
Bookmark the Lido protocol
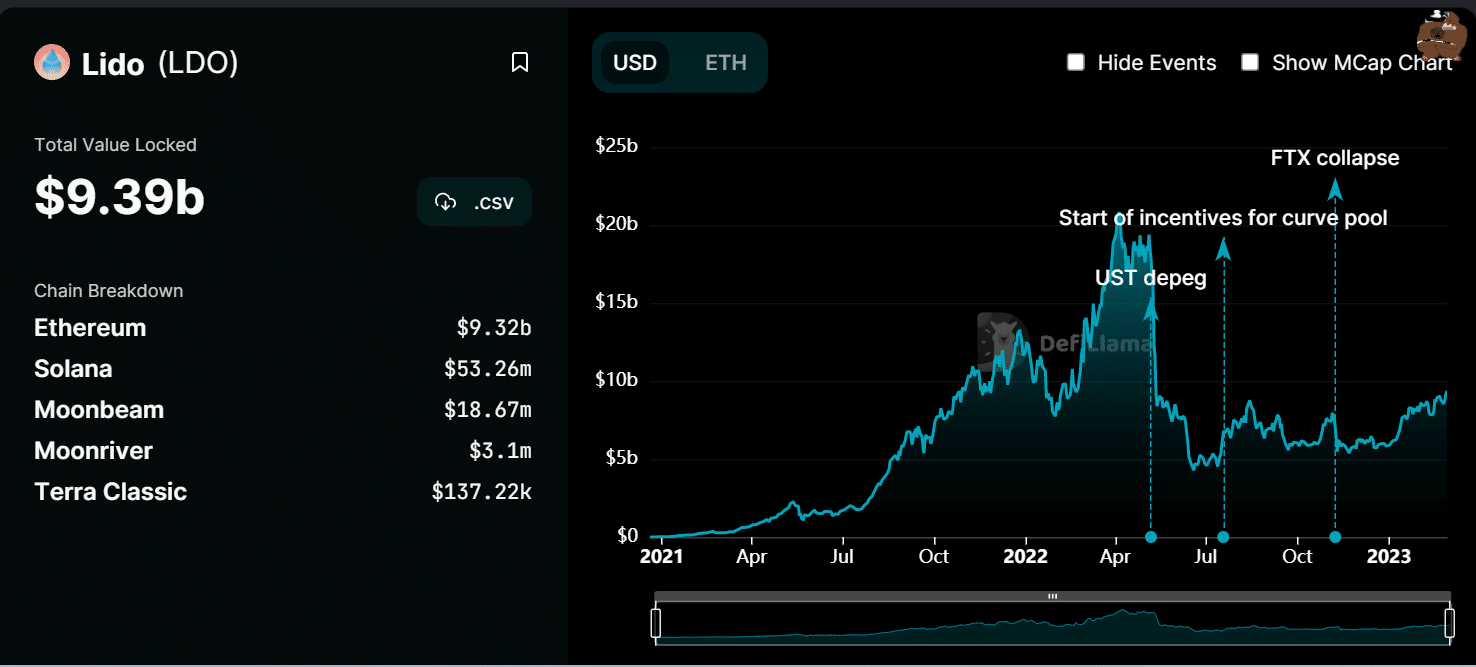(x=520, y=63)
